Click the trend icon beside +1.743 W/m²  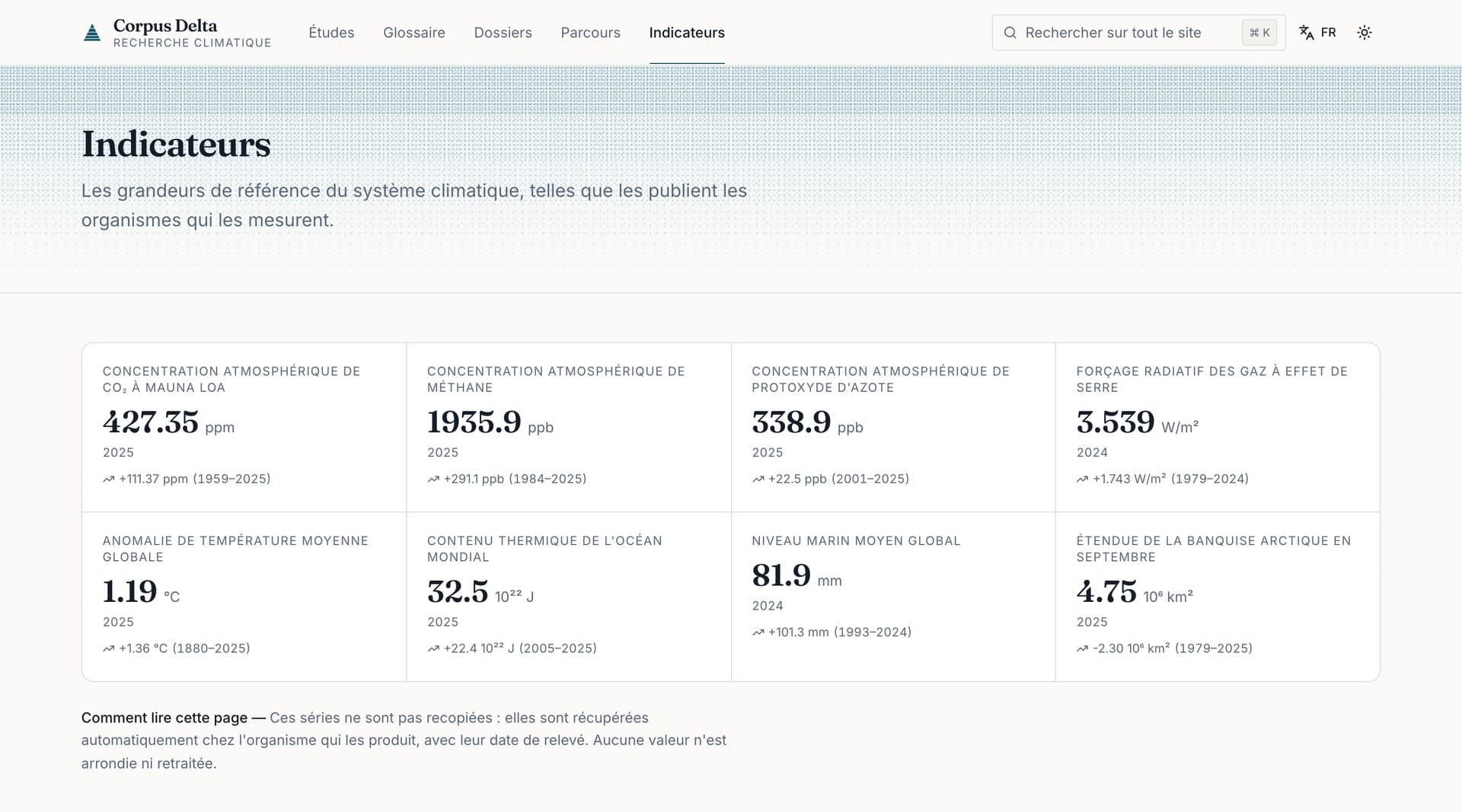click(x=1083, y=479)
